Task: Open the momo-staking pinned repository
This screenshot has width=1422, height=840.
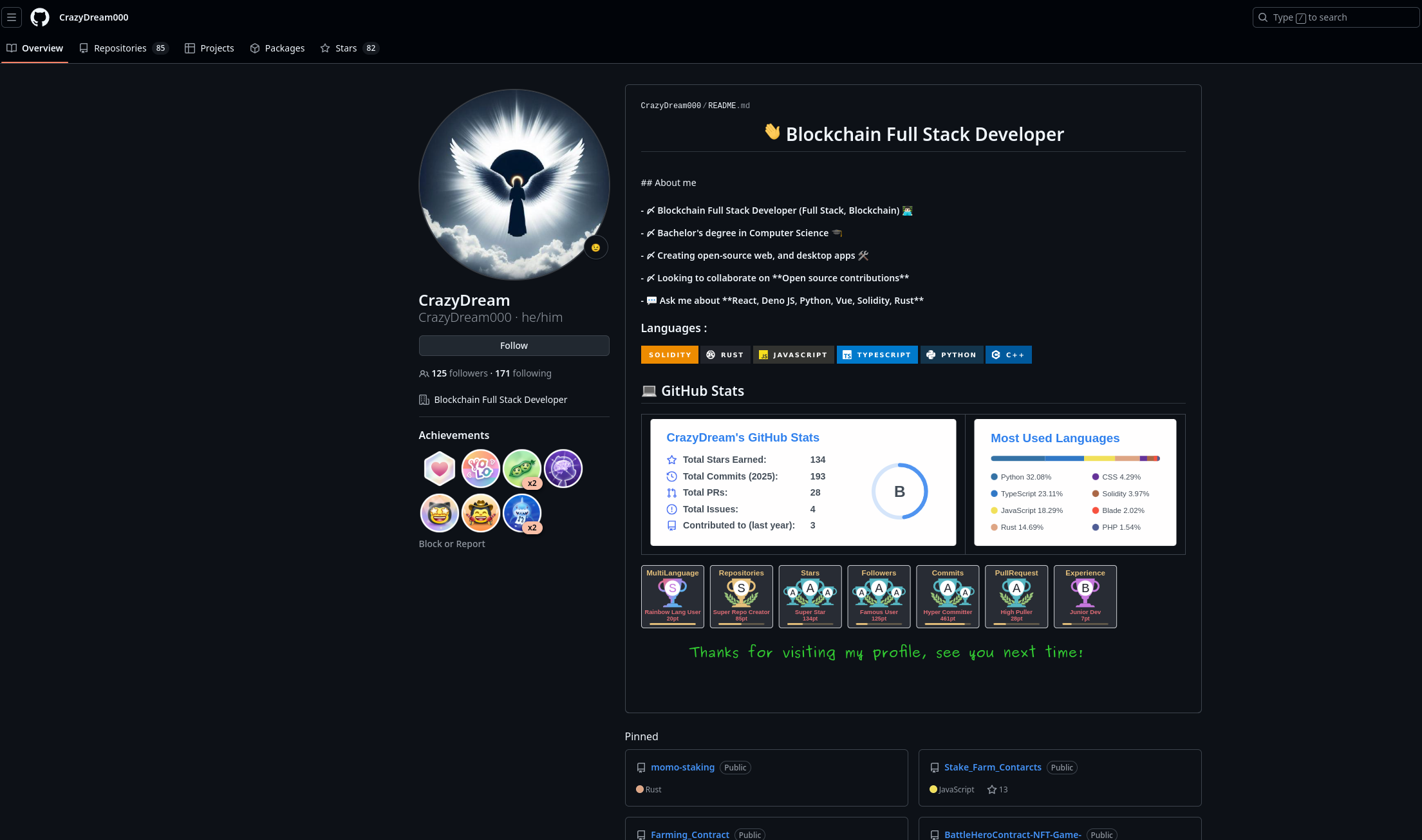Action: [682, 767]
